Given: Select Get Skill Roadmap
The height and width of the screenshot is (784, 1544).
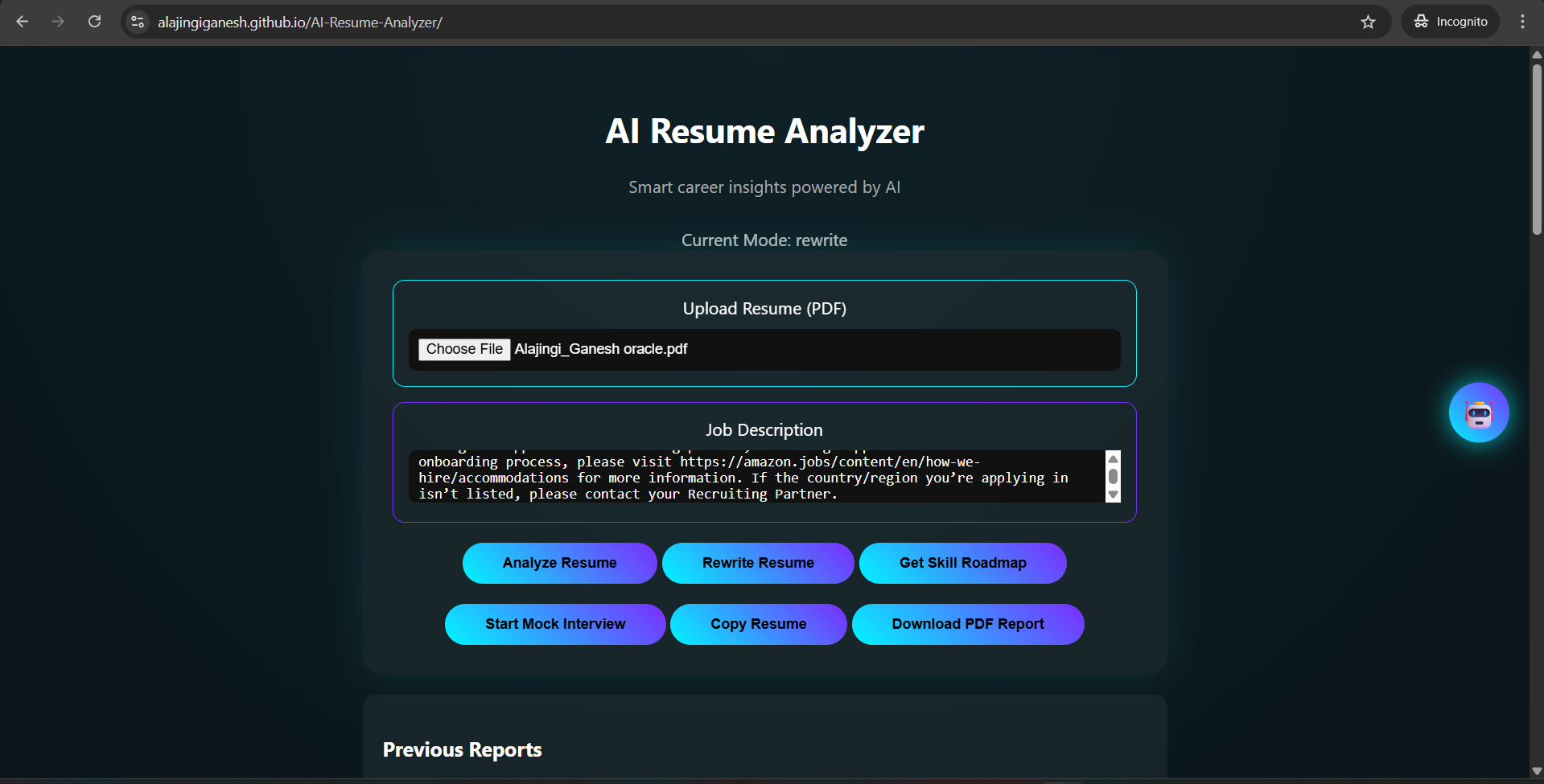Looking at the screenshot, I should point(962,563).
